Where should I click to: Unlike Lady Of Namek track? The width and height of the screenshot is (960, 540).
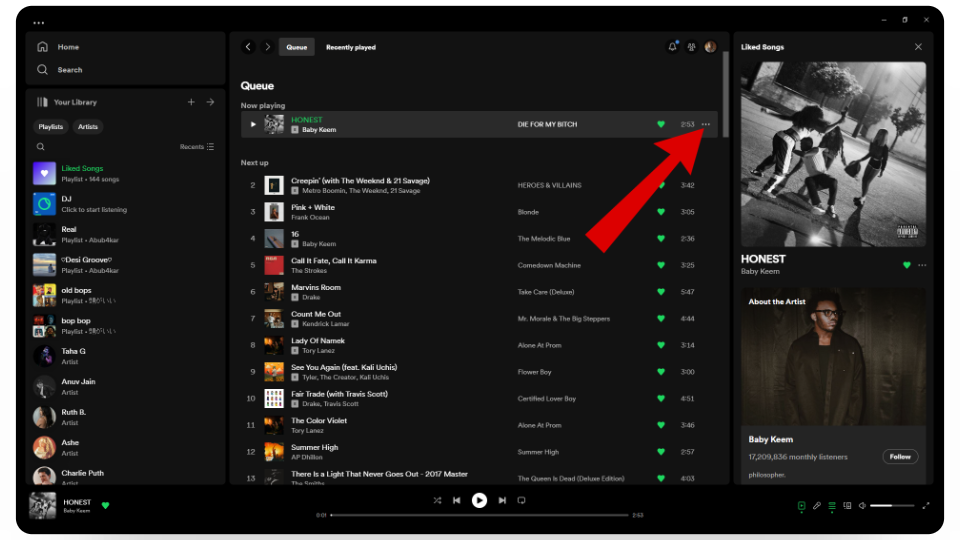pos(661,345)
